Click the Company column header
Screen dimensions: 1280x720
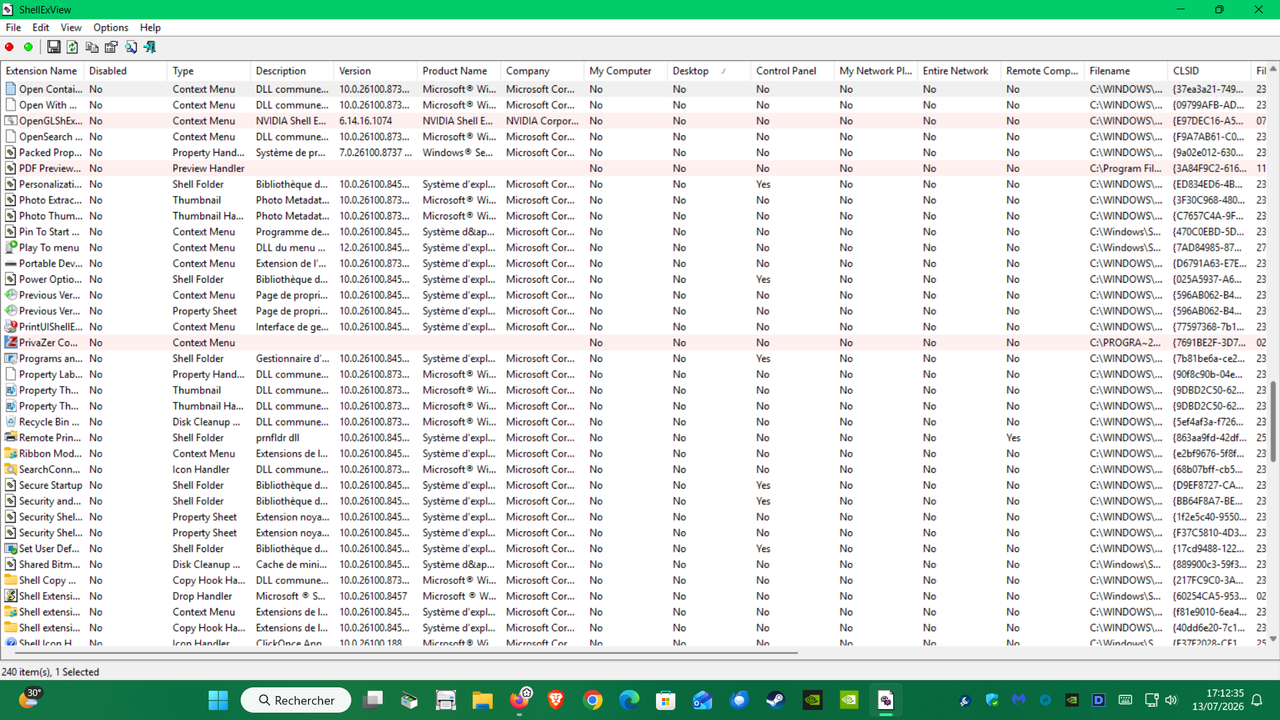542,71
